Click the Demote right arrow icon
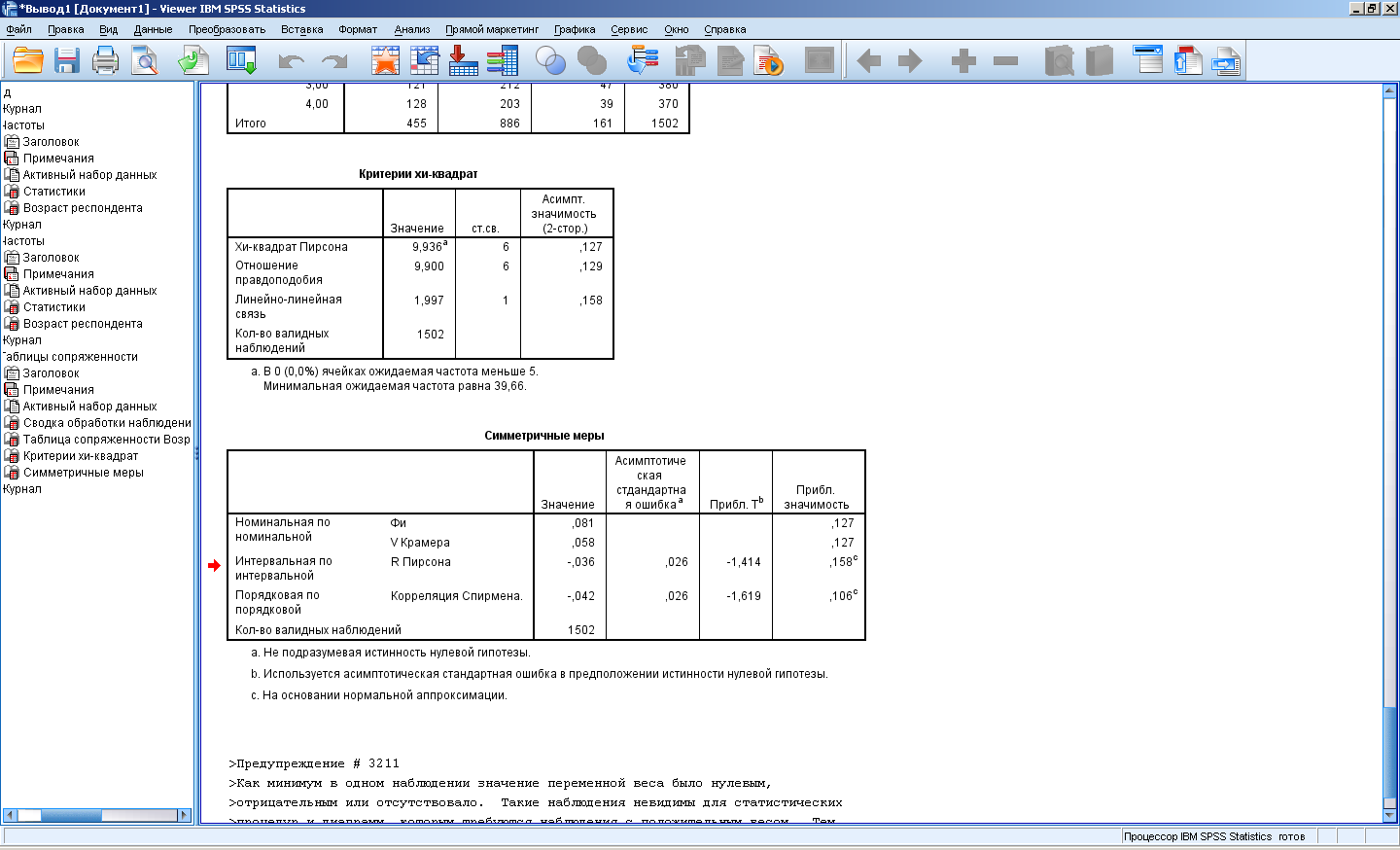 tap(910, 61)
